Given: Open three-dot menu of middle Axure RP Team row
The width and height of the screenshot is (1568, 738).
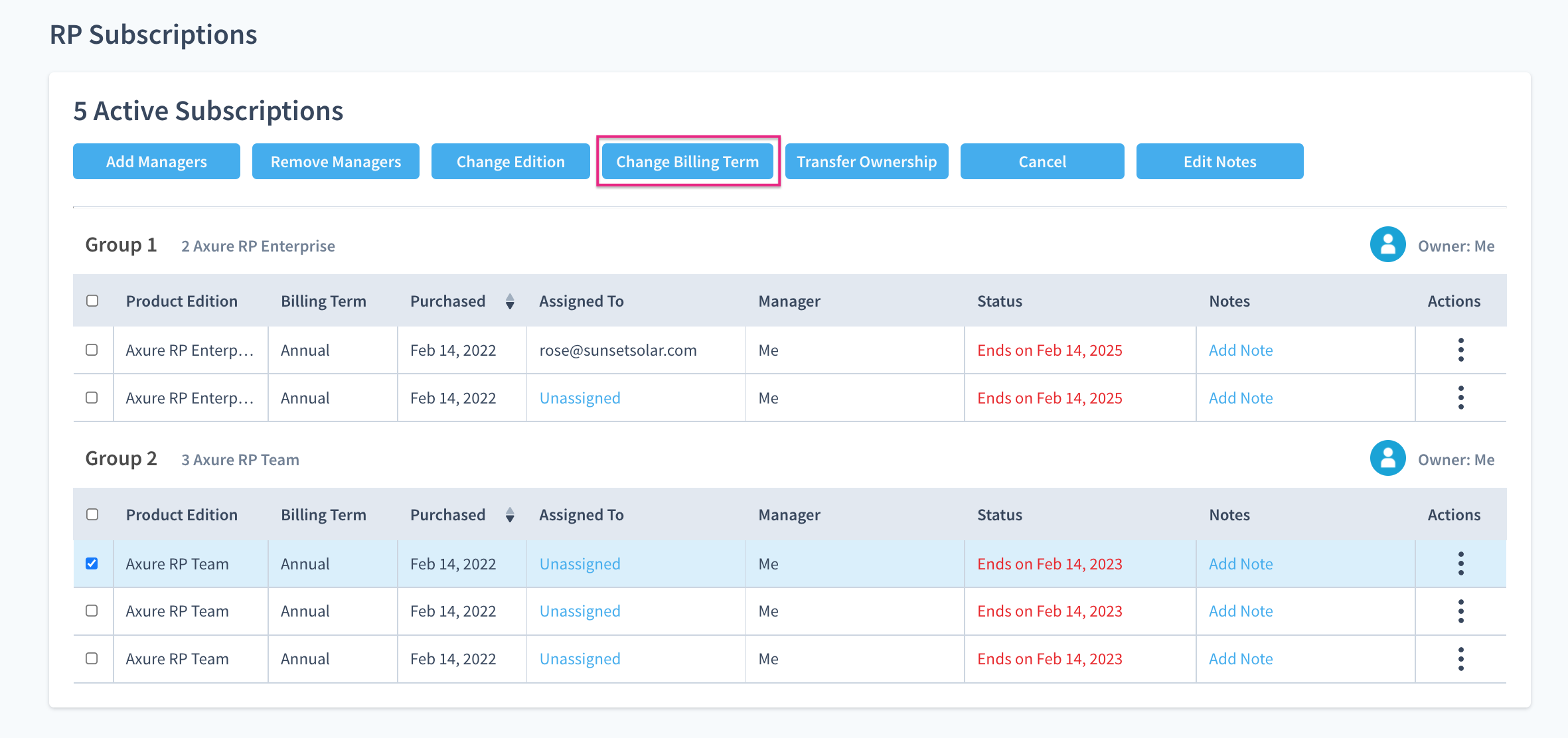Looking at the screenshot, I should [1460, 611].
